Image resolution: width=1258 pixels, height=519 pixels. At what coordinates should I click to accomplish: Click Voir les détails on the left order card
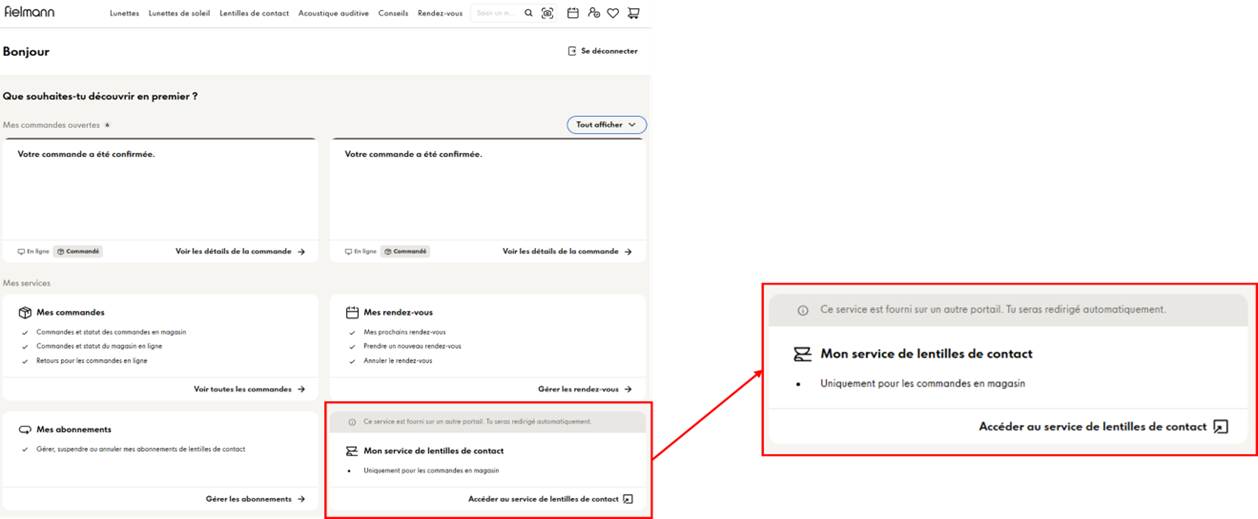pos(240,252)
